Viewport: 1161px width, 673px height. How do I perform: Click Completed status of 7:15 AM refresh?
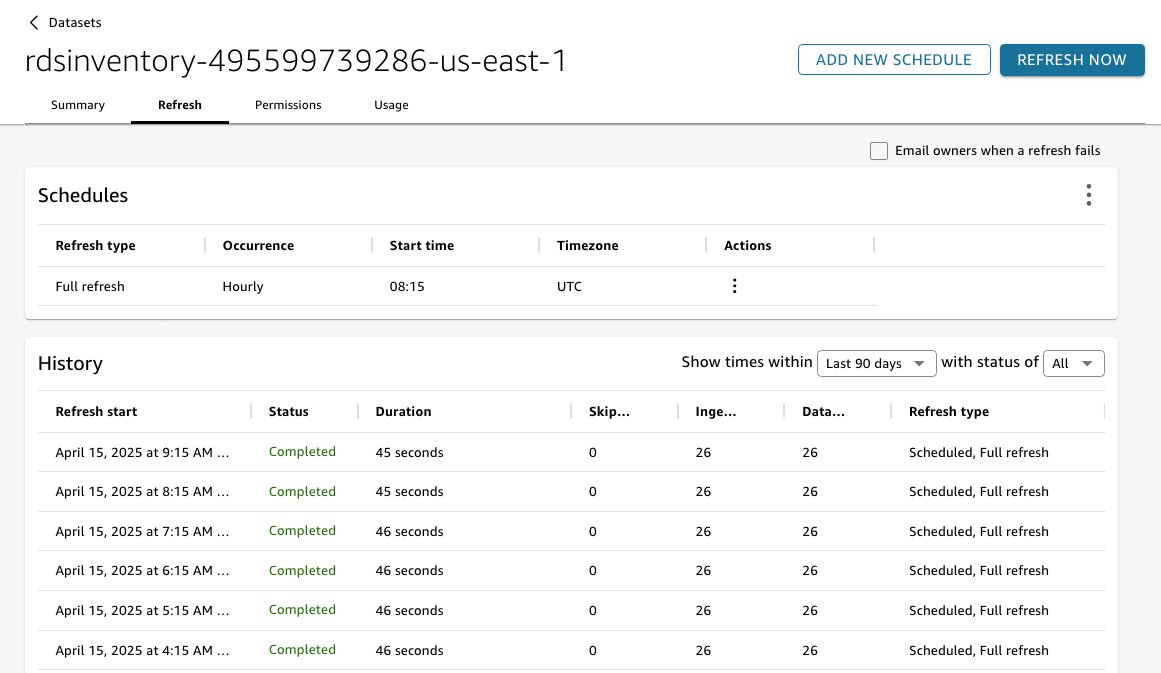pyautogui.click(x=302, y=531)
